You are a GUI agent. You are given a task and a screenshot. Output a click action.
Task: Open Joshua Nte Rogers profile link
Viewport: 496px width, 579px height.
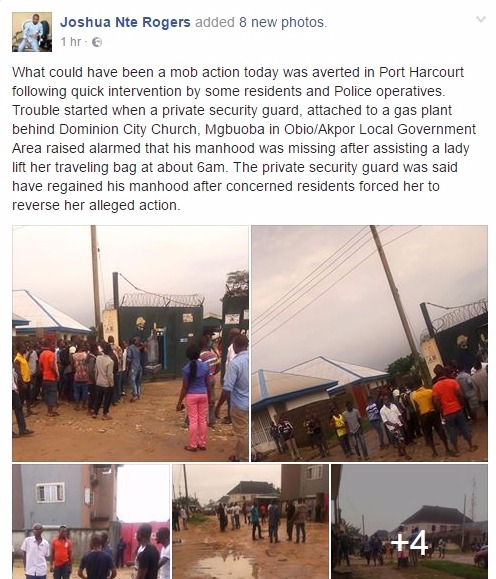point(125,22)
